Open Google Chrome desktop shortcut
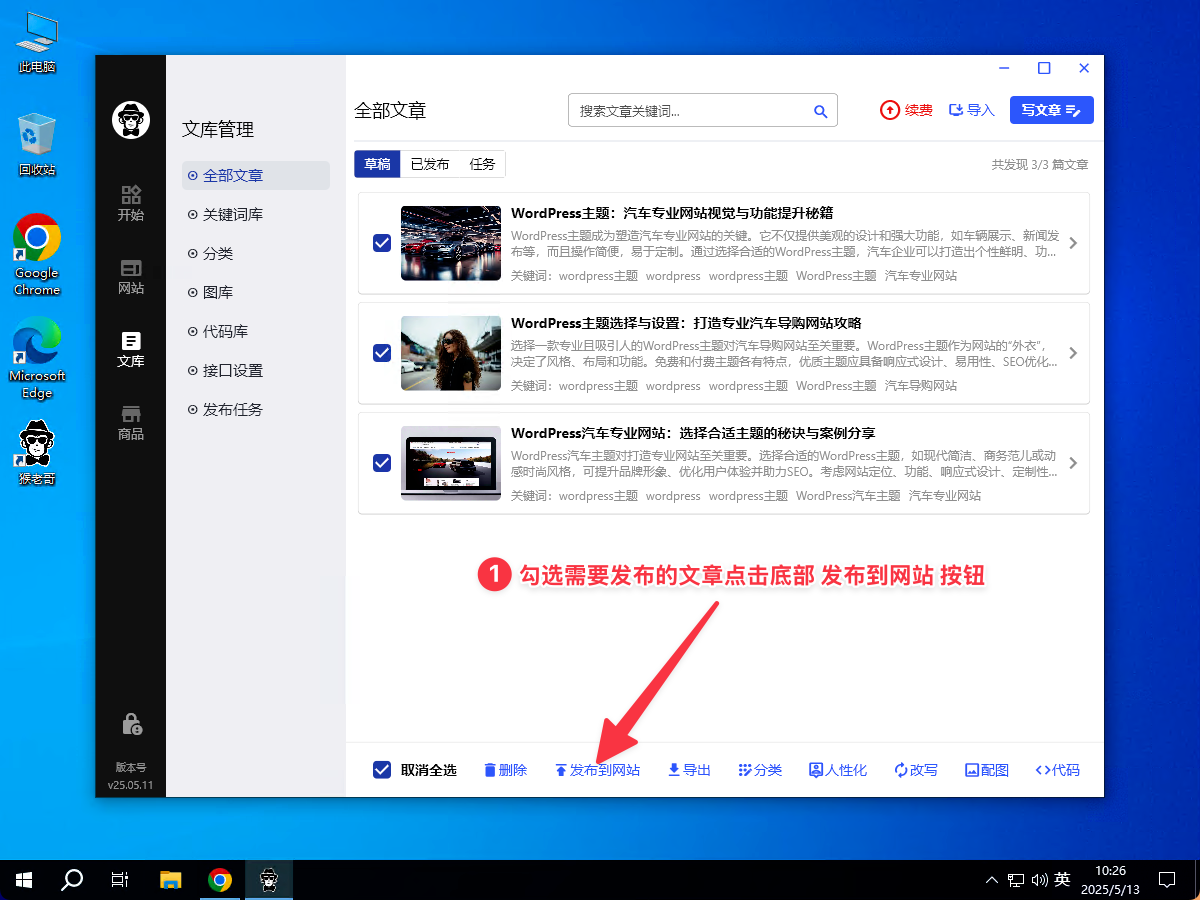This screenshot has width=1200, height=900. coord(37,255)
